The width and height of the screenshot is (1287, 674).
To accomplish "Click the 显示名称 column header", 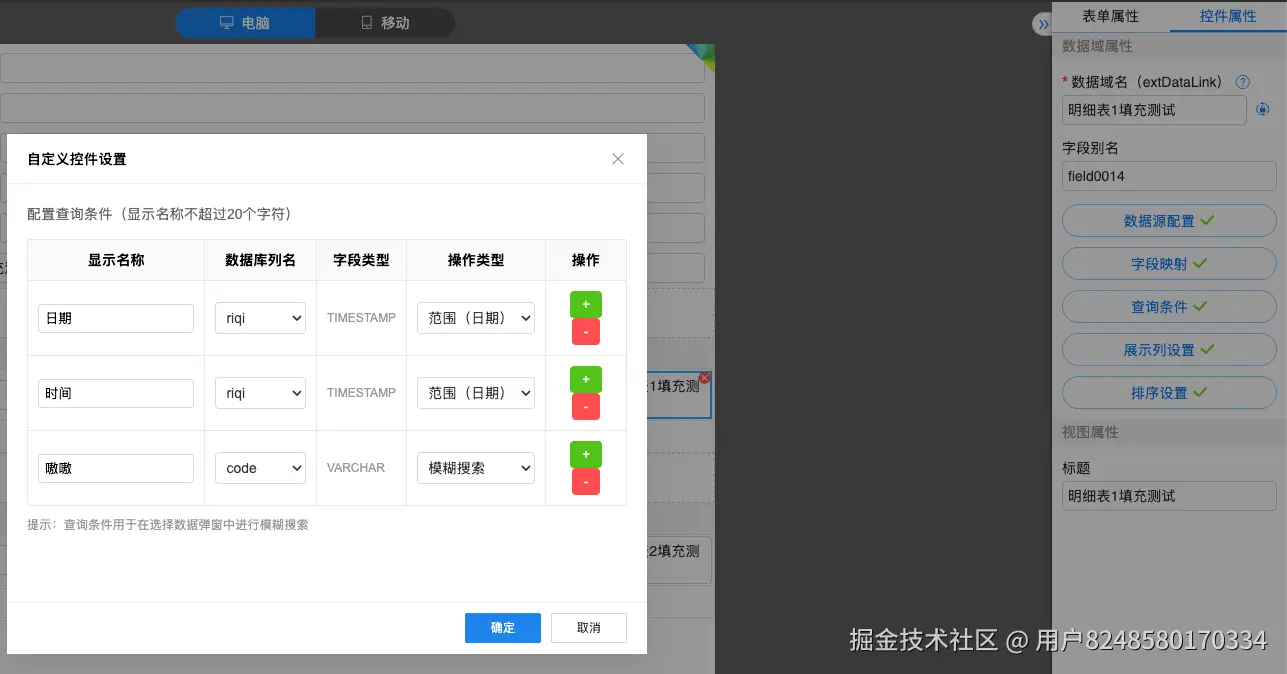I will click(x=116, y=260).
